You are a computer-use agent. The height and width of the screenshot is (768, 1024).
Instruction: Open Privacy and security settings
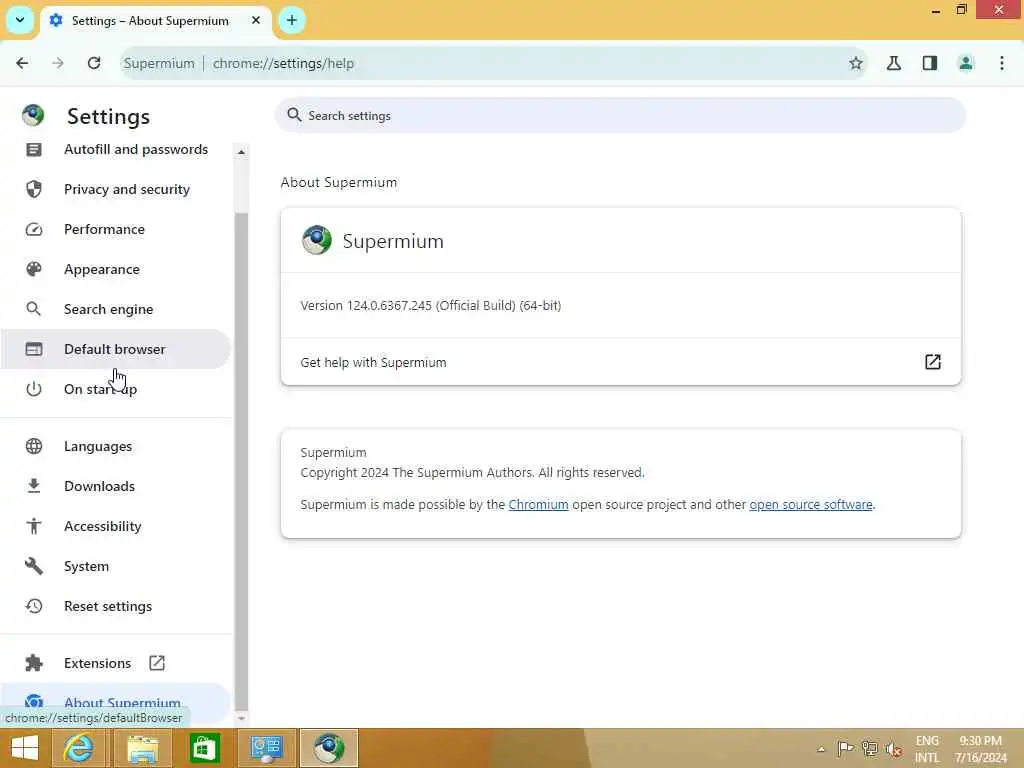pos(116,189)
